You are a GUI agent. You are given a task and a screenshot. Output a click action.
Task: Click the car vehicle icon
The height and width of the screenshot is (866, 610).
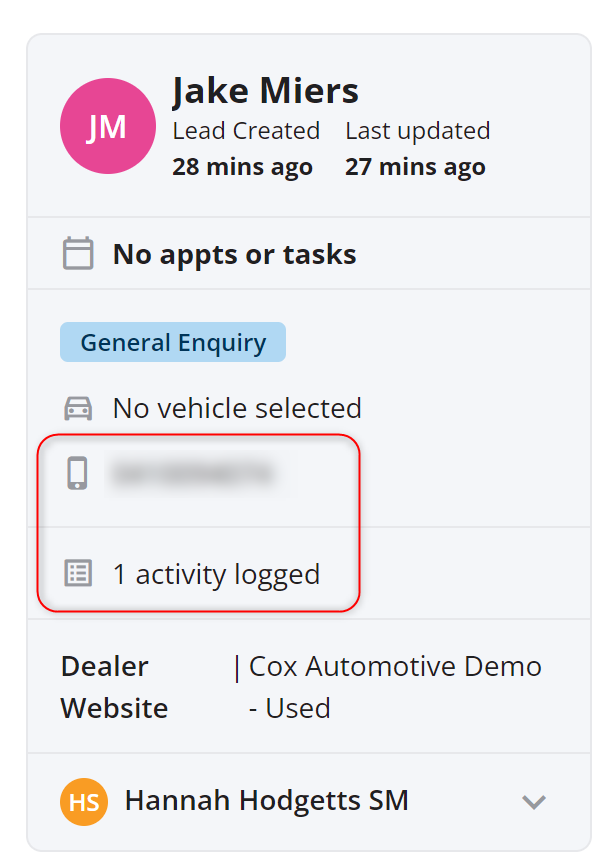pyautogui.click(x=78, y=409)
